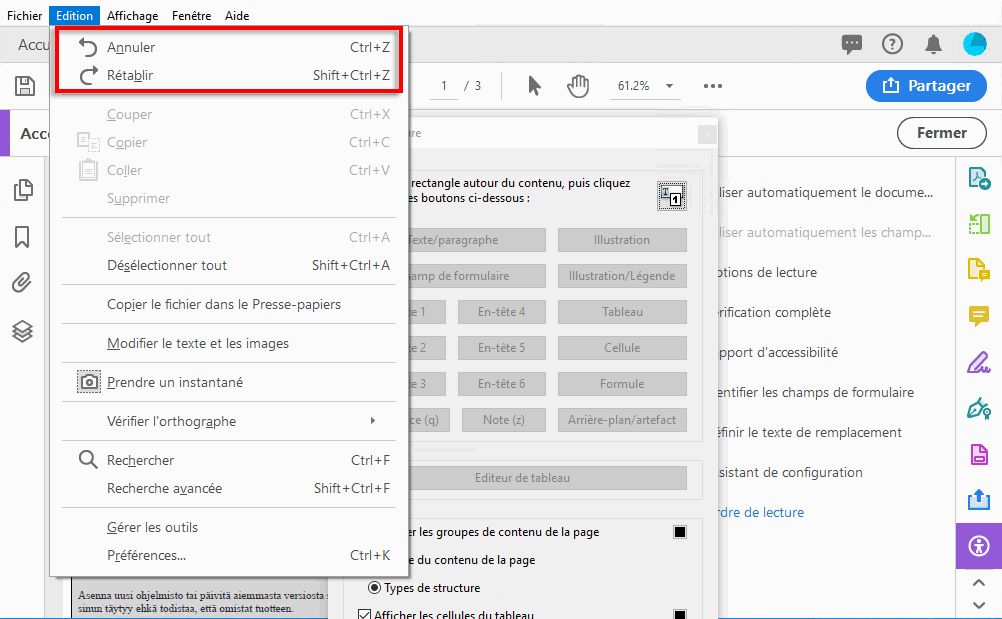This screenshot has height=619, width=1002.
Task: Click the blue Partager button
Action: [x=926, y=86]
